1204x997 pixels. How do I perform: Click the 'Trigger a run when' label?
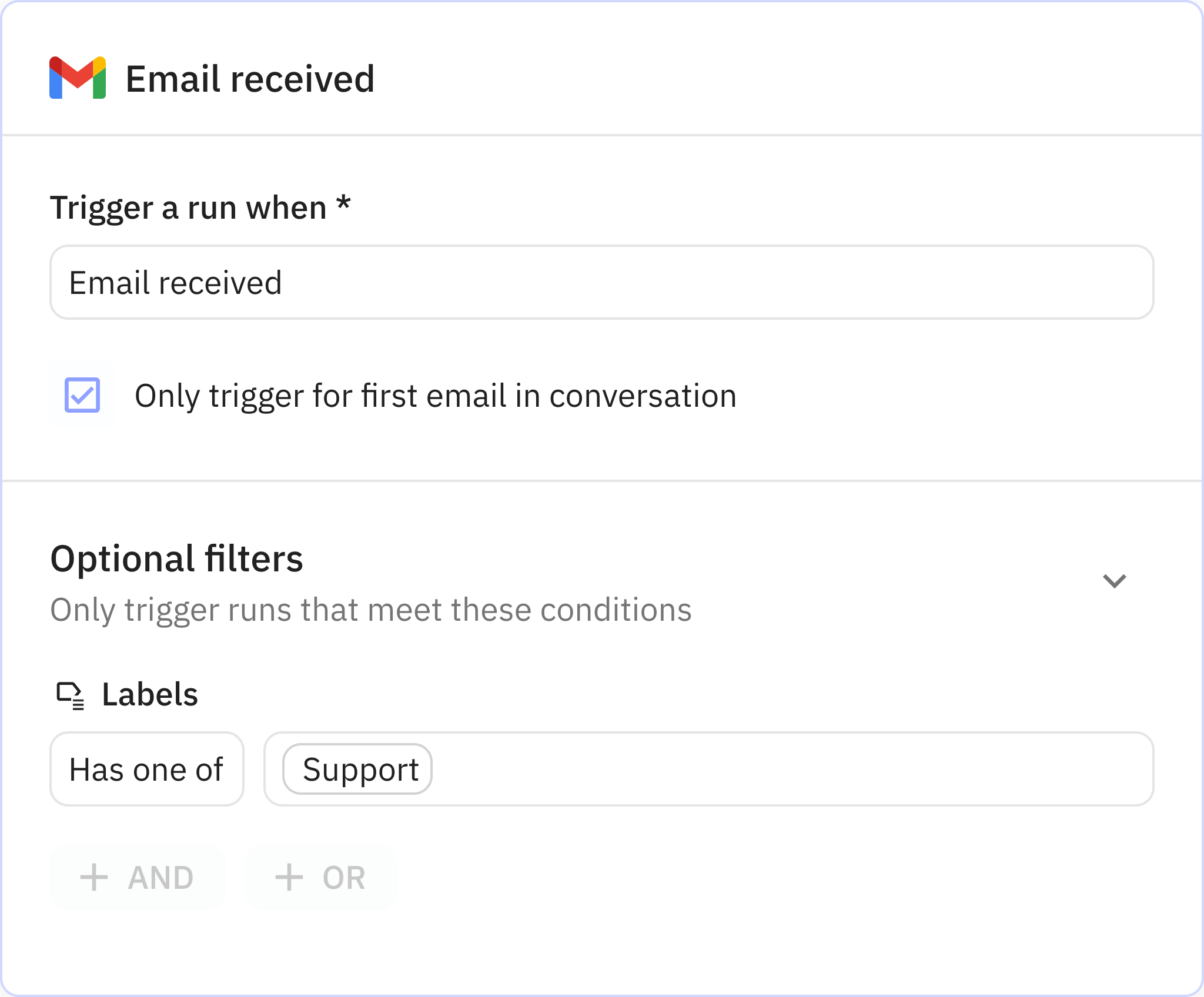pyautogui.click(x=200, y=208)
